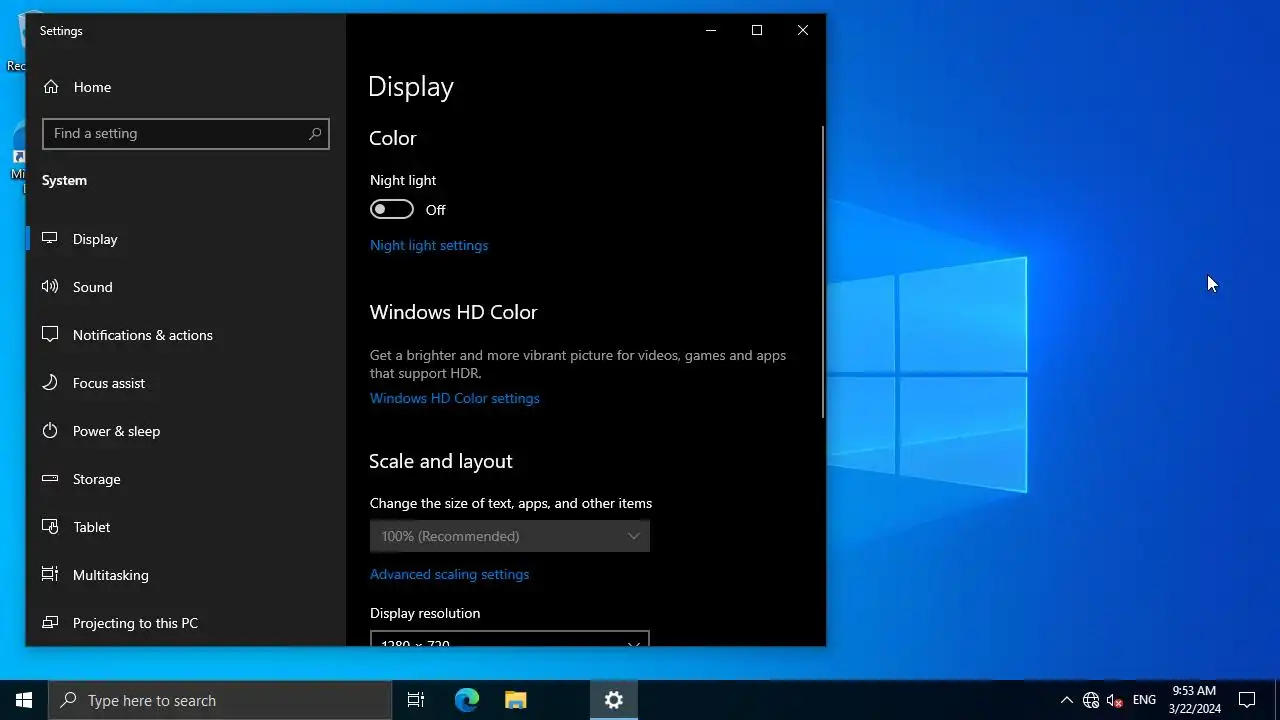Click the Settings gear taskbar button
This screenshot has width=1280, height=720.
(x=614, y=700)
